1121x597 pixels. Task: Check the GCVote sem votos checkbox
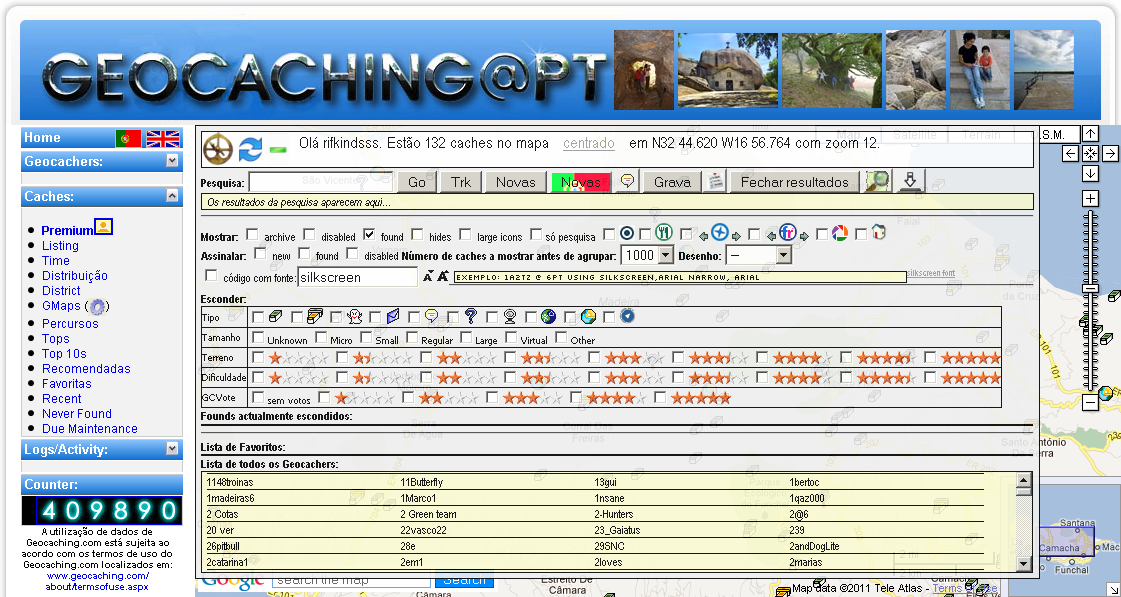pyautogui.click(x=258, y=397)
